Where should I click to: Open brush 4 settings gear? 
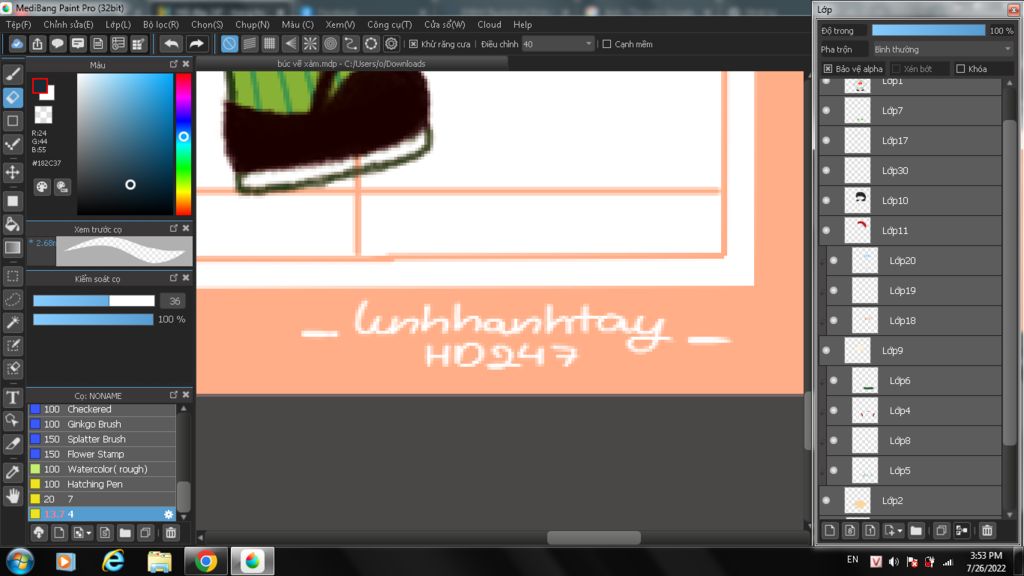[168, 514]
